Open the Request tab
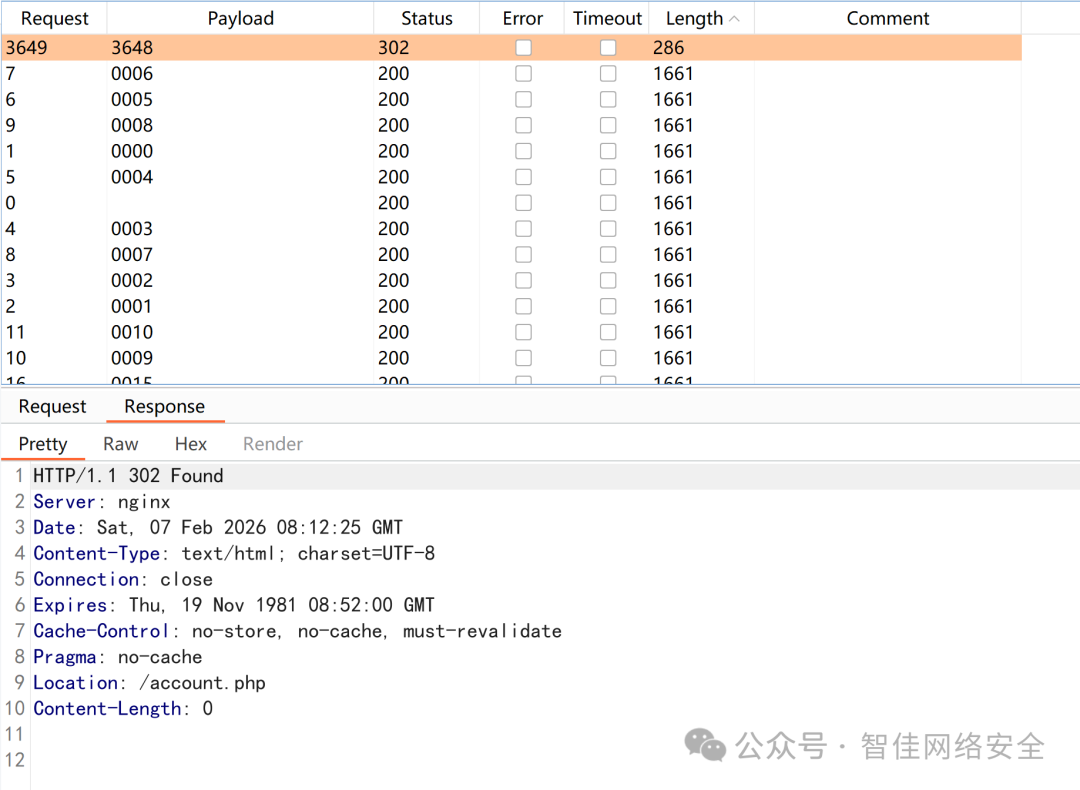 click(52, 406)
